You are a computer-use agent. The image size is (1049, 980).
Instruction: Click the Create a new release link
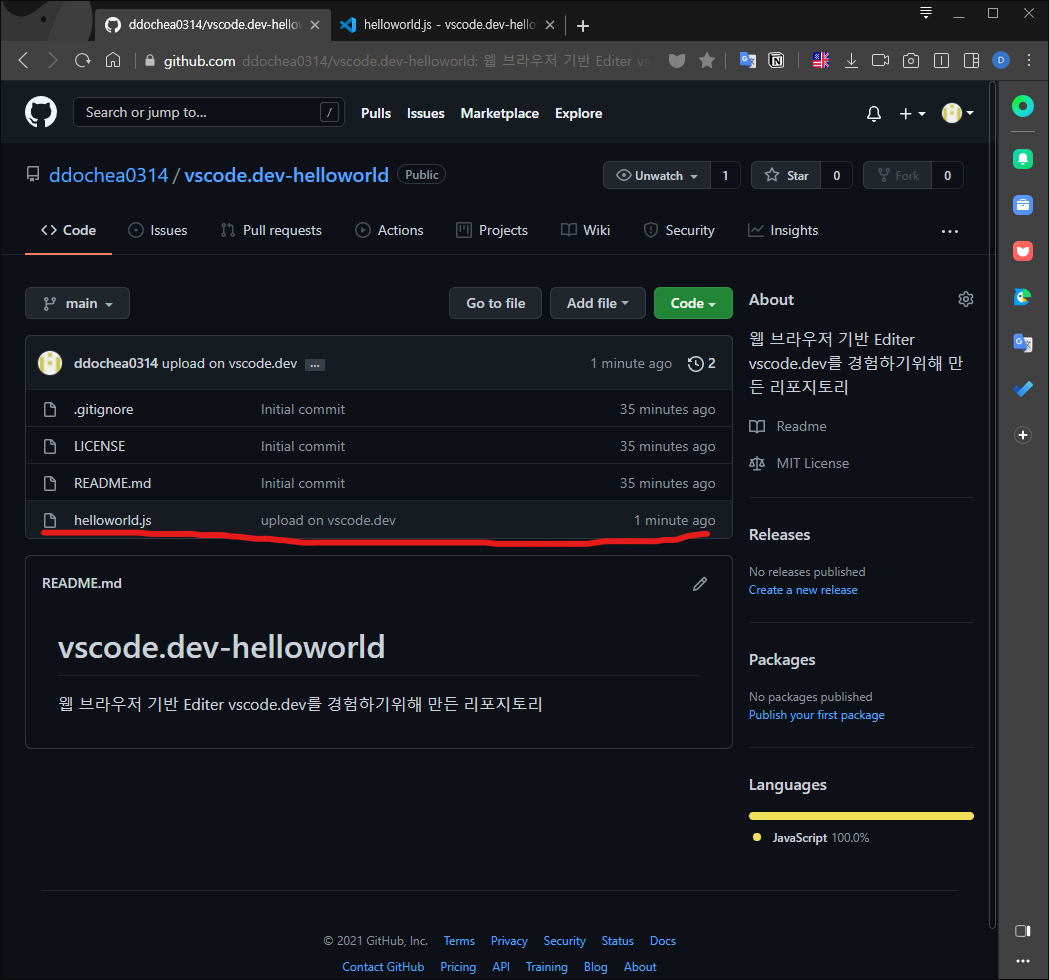(803, 590)
